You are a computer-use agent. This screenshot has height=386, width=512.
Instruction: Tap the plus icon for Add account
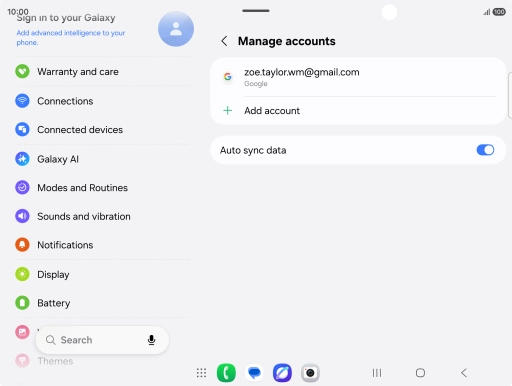pos(228,111)
